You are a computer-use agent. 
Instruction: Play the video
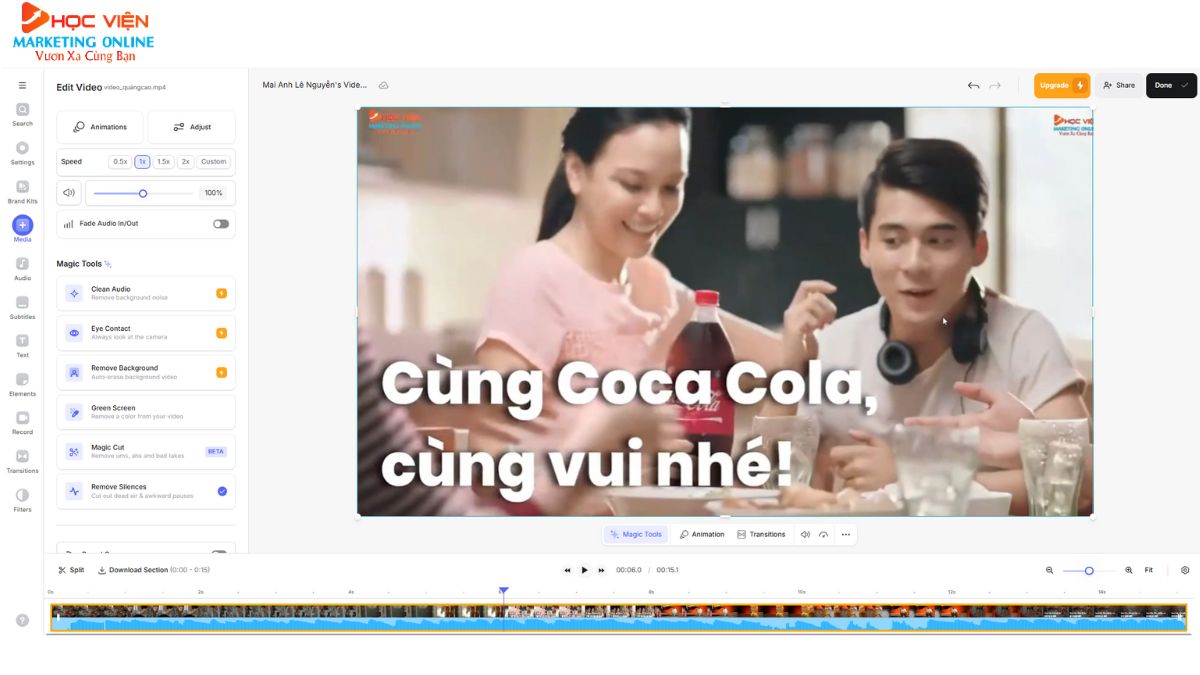pos(584,570)
